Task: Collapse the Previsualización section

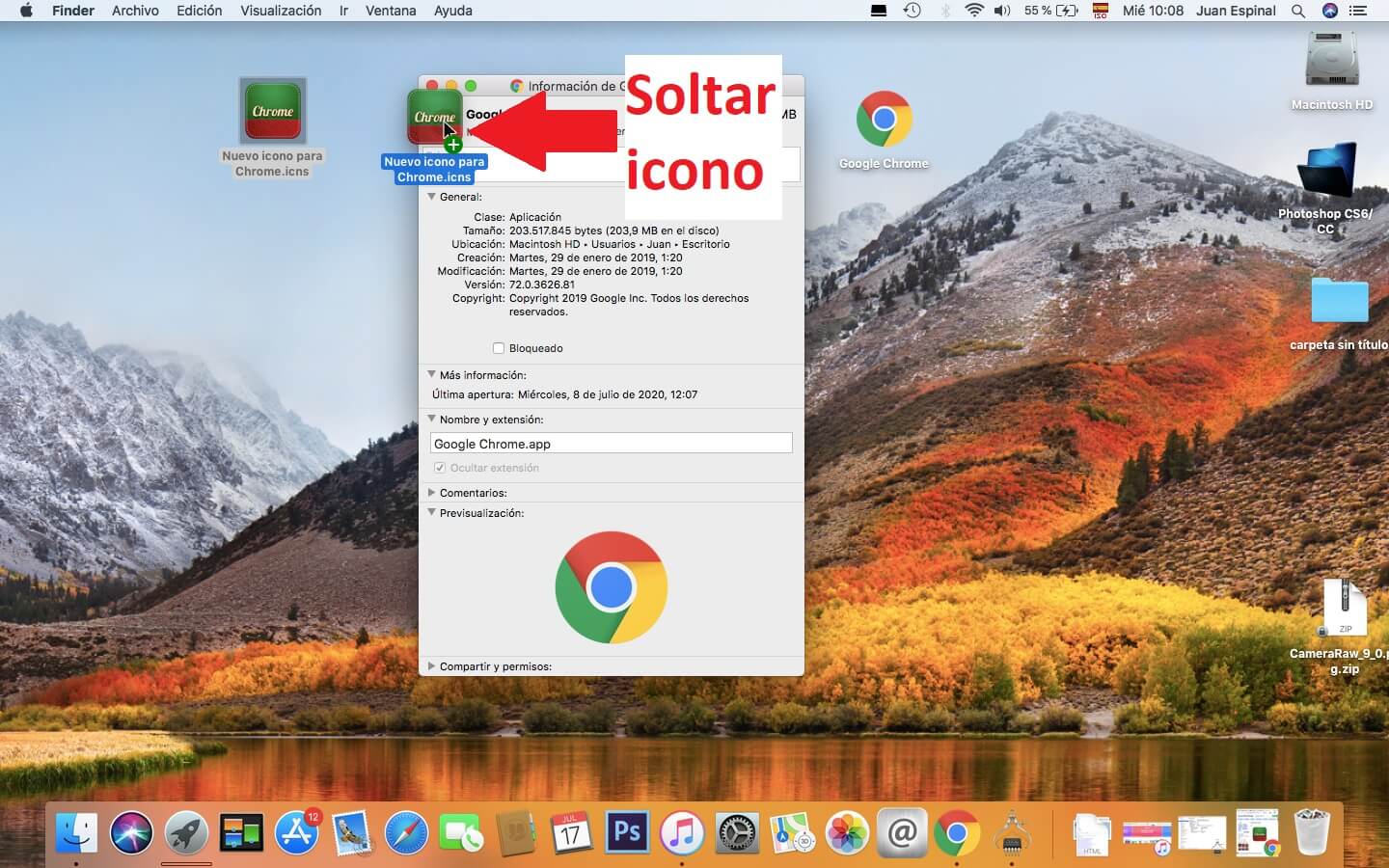Action: click(x=432, y=513)
